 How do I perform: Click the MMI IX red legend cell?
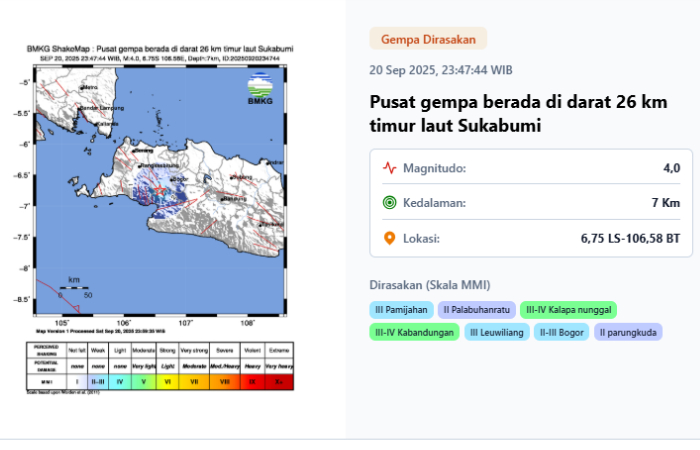[x=252, y=382]
